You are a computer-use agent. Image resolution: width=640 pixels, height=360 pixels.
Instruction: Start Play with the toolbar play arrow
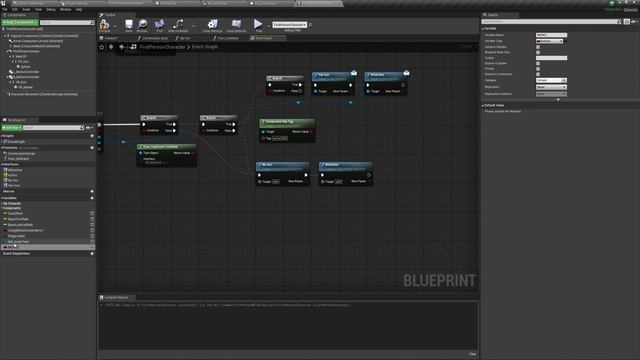pyautogui.click(x=258, y=24)
